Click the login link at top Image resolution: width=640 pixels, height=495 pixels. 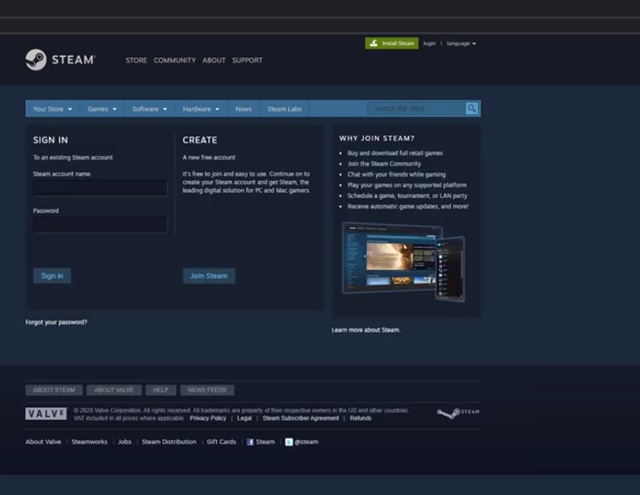pos(429,43)
